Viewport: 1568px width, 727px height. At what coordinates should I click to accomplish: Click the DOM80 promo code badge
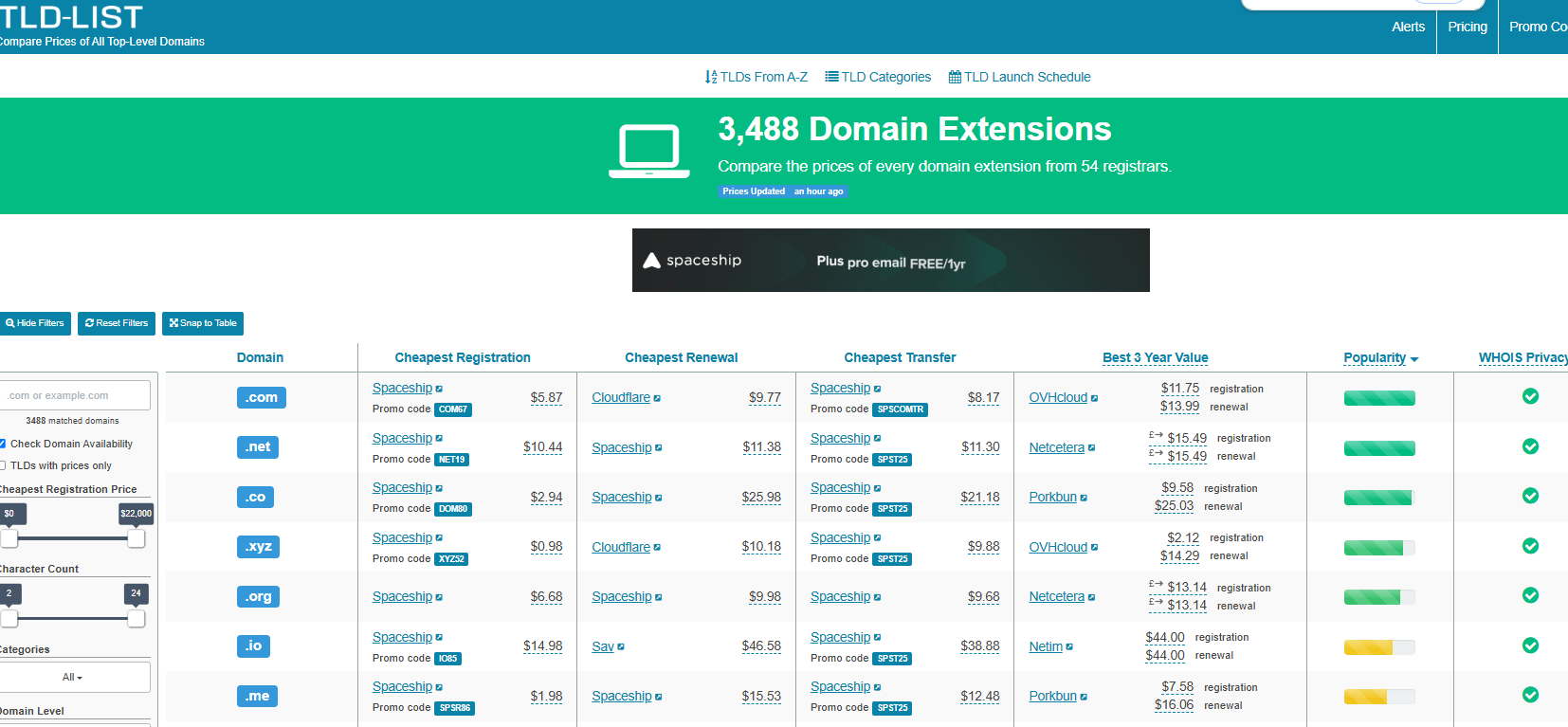tap(453, 509)
